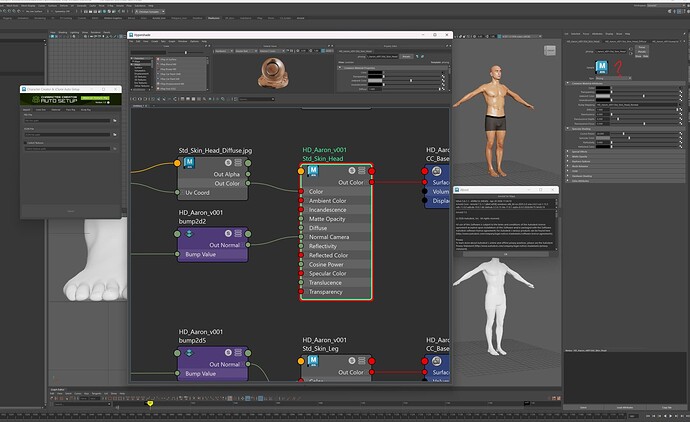Collapse Specular Shading section in Attribute Editor
Image resolution: width=690 pixels, height=422 pixels.
point(568,128)
